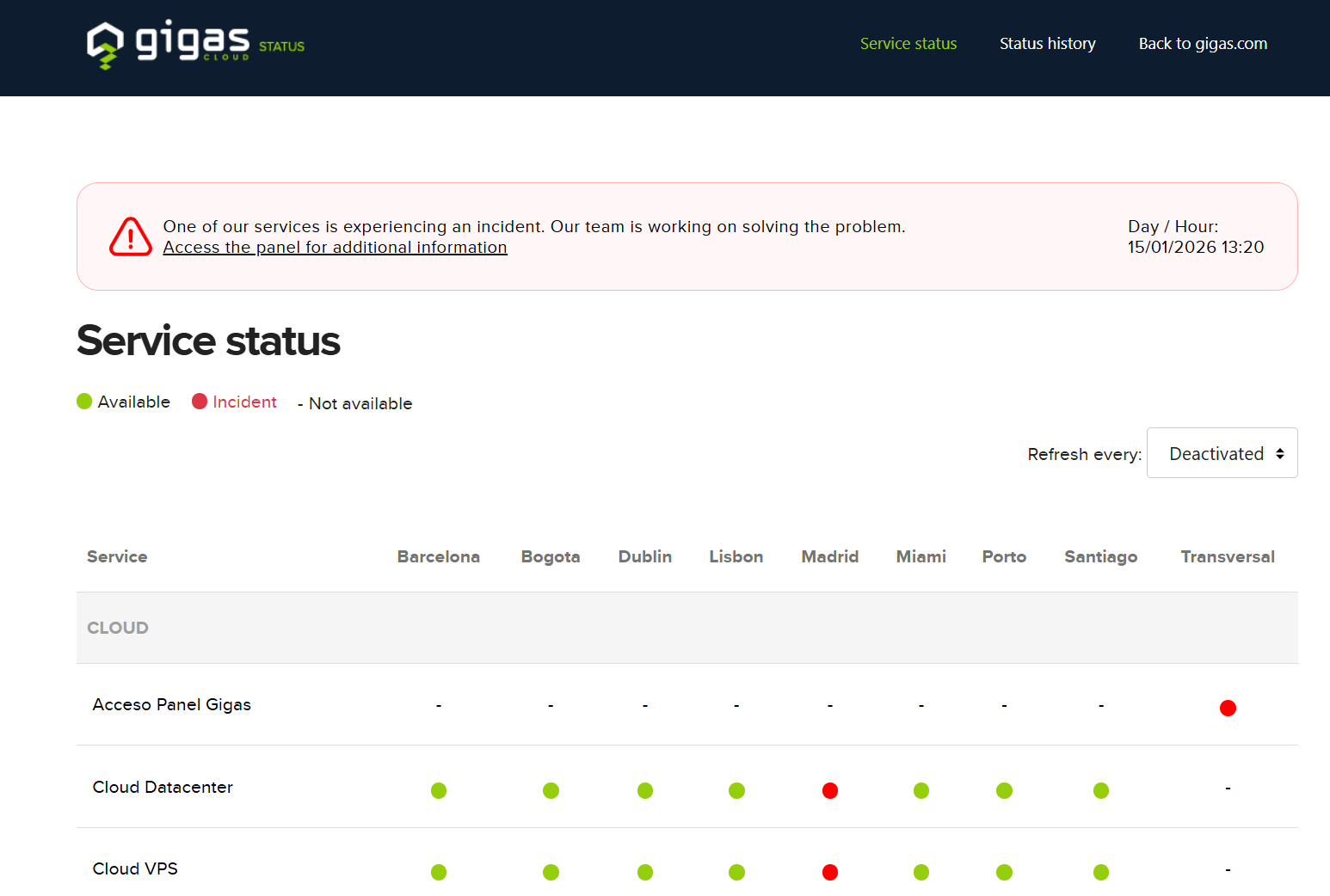Viewport: 1330px width, 896px height.
Task: Click red incident dot for Acceso Panel Transversal
Action: tap(1228, 708)
